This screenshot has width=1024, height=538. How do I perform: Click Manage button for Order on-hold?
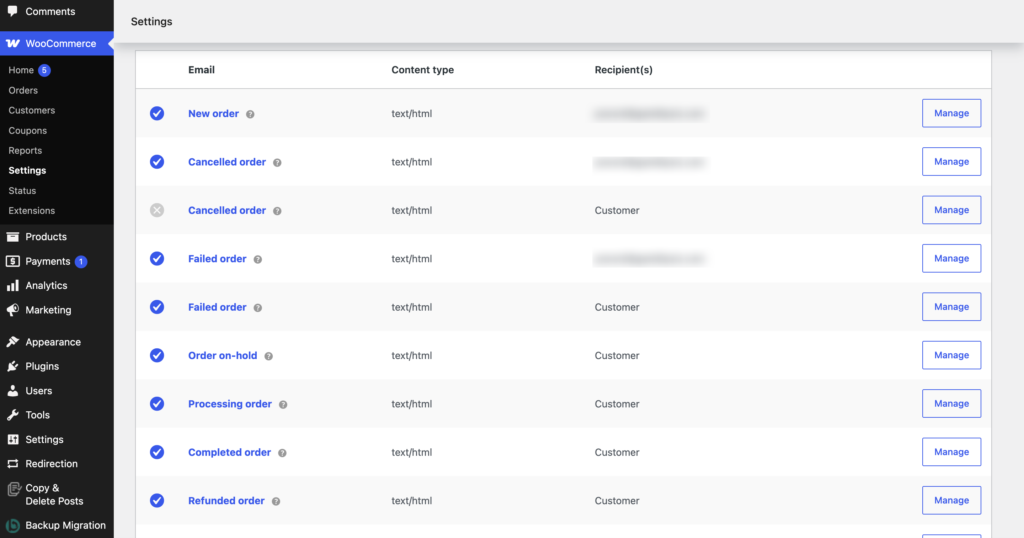pos(952,355)
